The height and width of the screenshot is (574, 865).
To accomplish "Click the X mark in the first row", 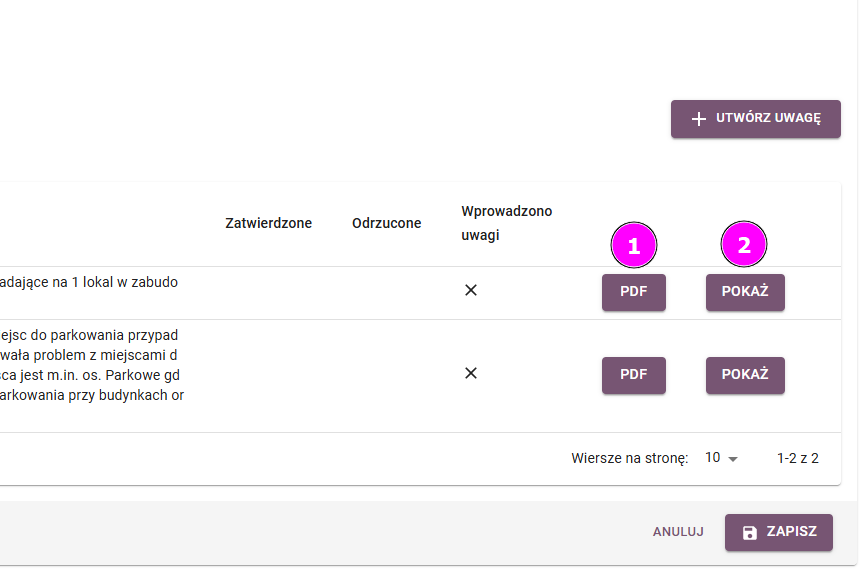I will (471, 290).
